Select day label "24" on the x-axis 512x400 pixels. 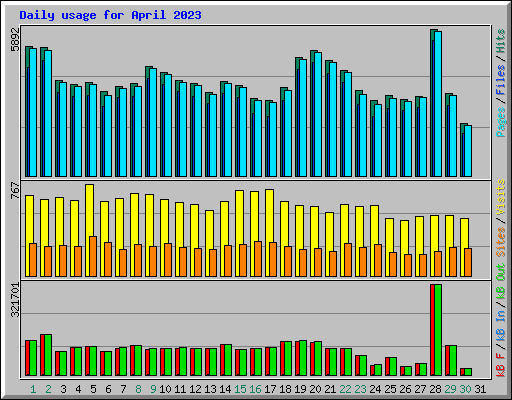375,389
